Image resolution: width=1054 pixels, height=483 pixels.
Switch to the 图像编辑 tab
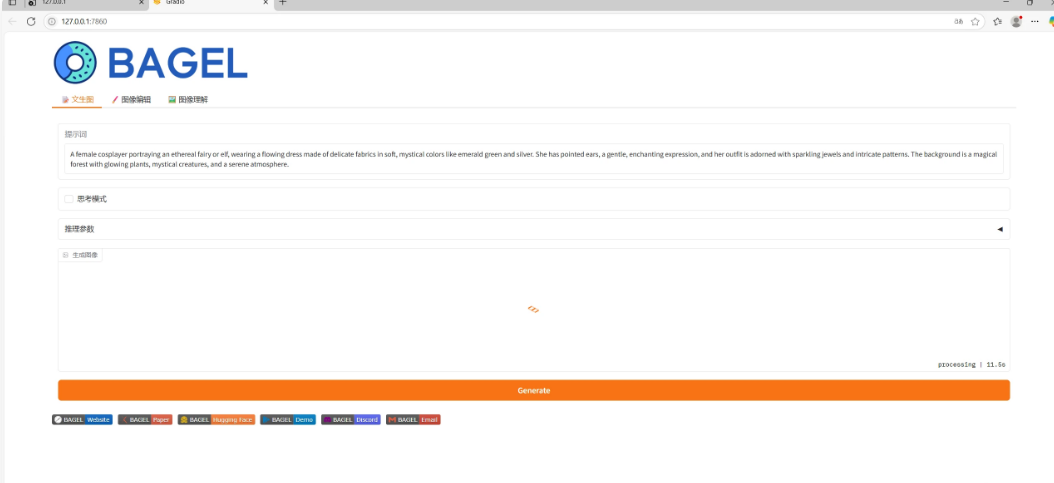(x=131, y=99)
